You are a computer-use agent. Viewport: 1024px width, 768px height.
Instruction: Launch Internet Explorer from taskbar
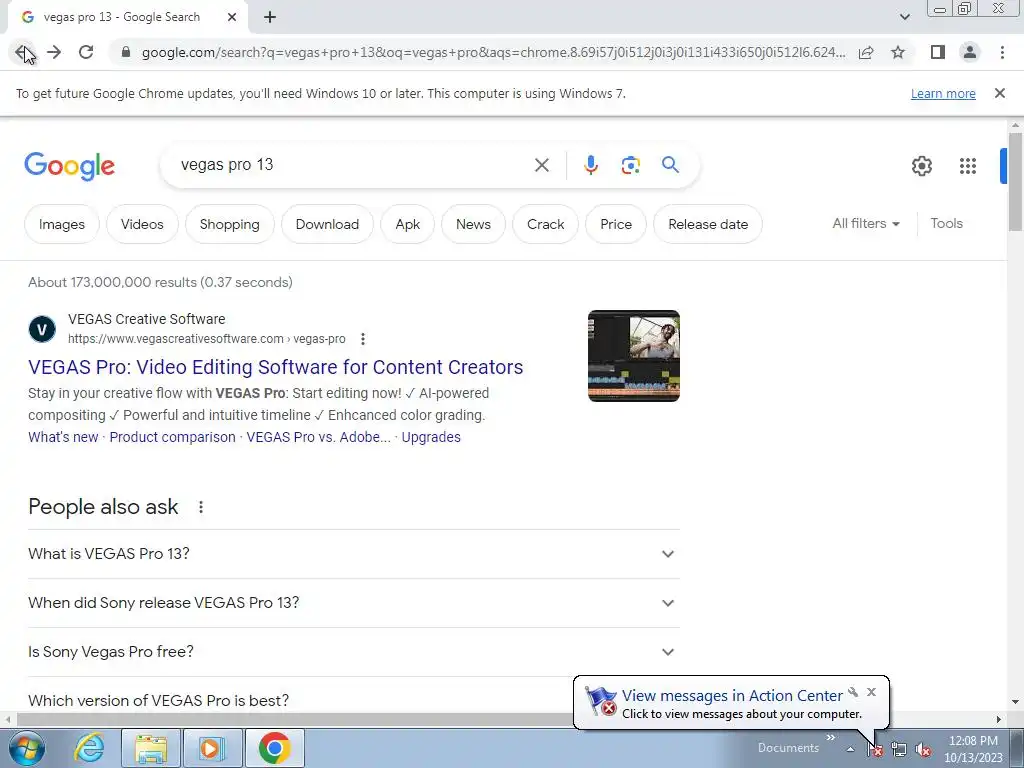tap(89, 748)
